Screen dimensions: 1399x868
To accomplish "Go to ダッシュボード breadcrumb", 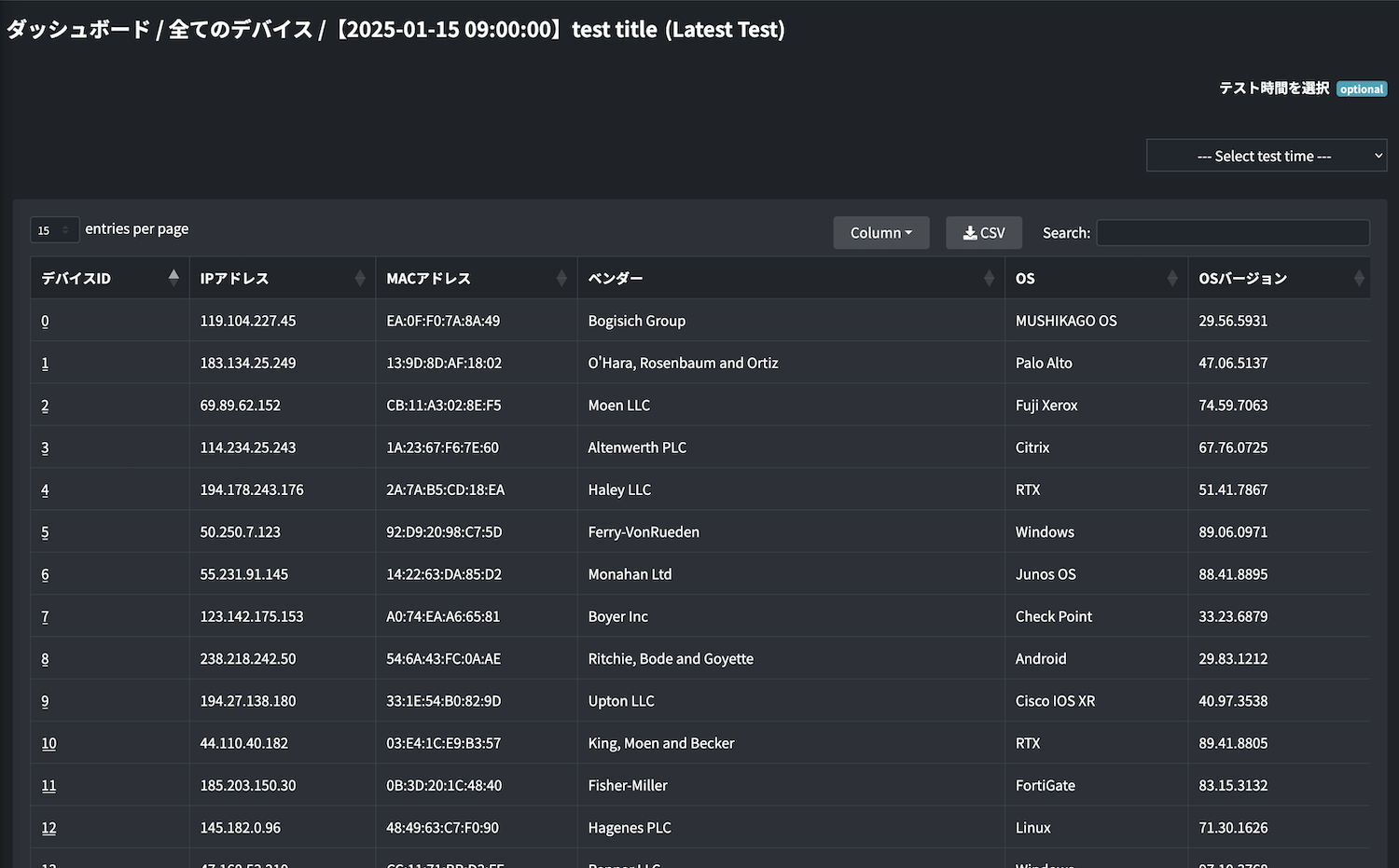I will pos(78,30).
